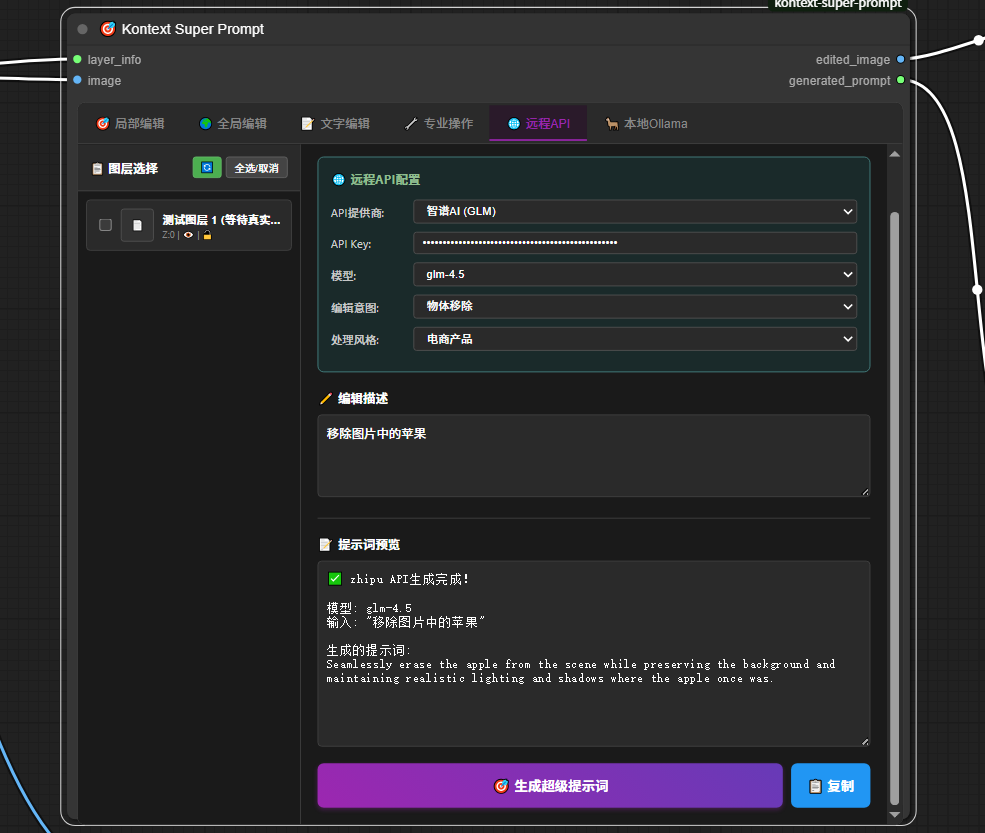Click the 测试图层 1 document thumbnail icon
Image resolution: width=985 pixels, height=833 pixels.
(138, 225)
